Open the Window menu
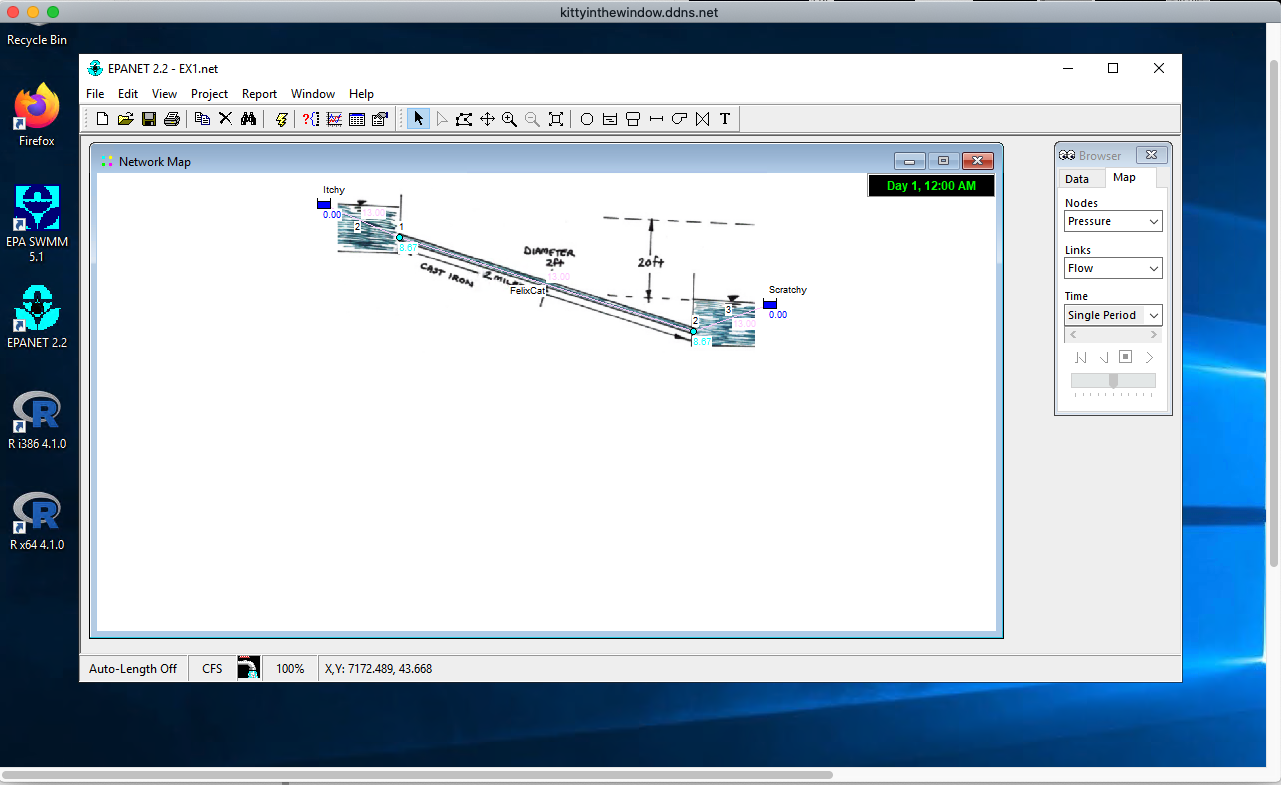1281x785 pixels. (313, 94)
